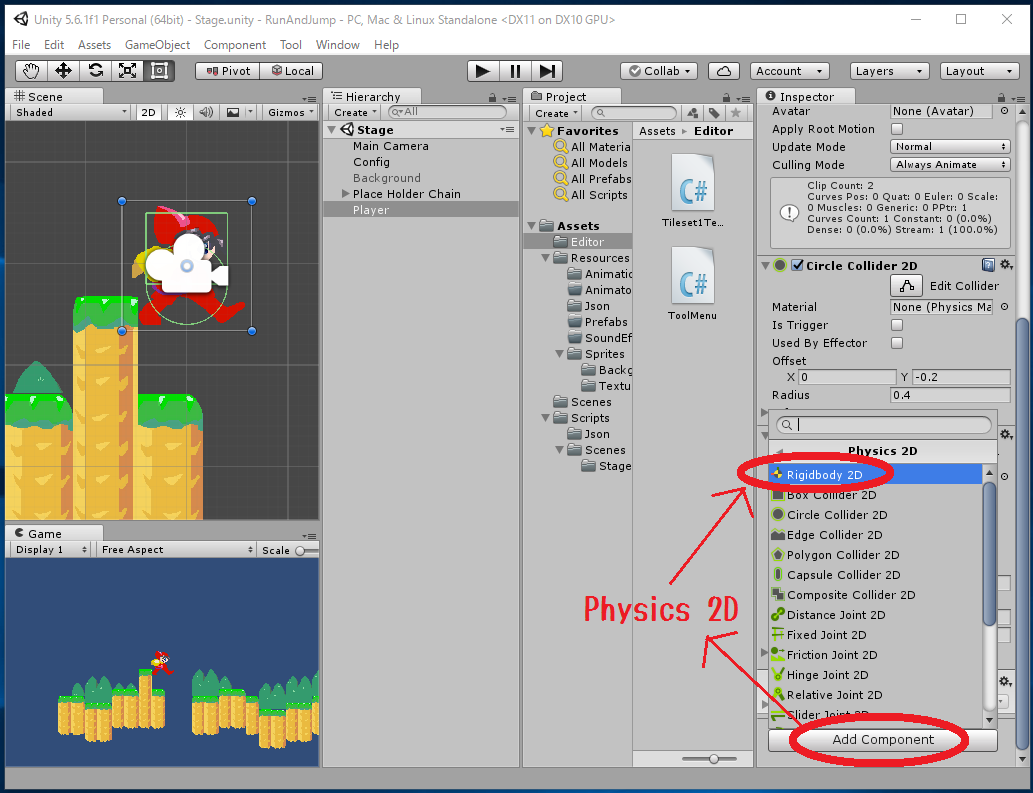The width and height of the screenshot is (1033, 793).
Task: Toggle scene lighting sun icon
Action: [x=180, y=112]
